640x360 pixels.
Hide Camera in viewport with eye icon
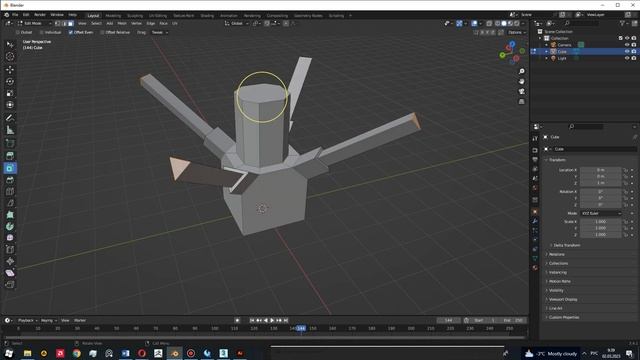point(627,45)
